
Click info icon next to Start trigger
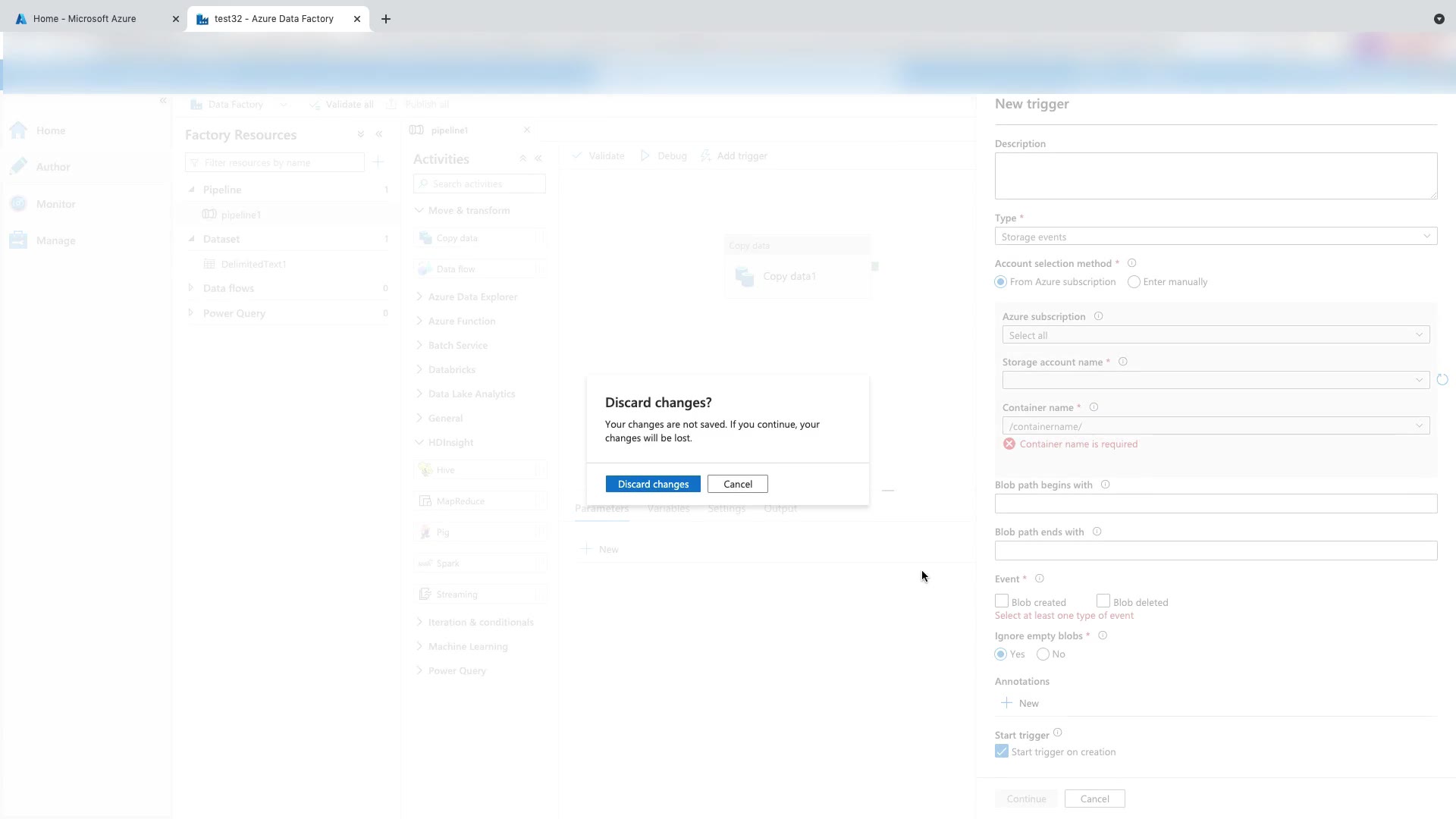click(1058, 733)
